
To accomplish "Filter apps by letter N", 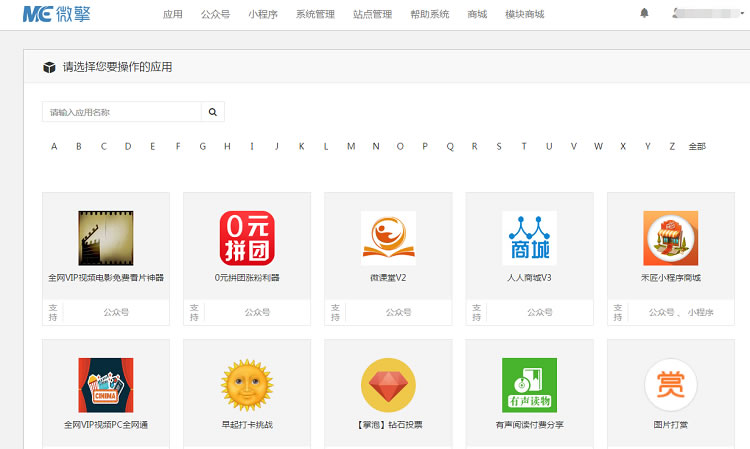I will (x=376, y=146).
